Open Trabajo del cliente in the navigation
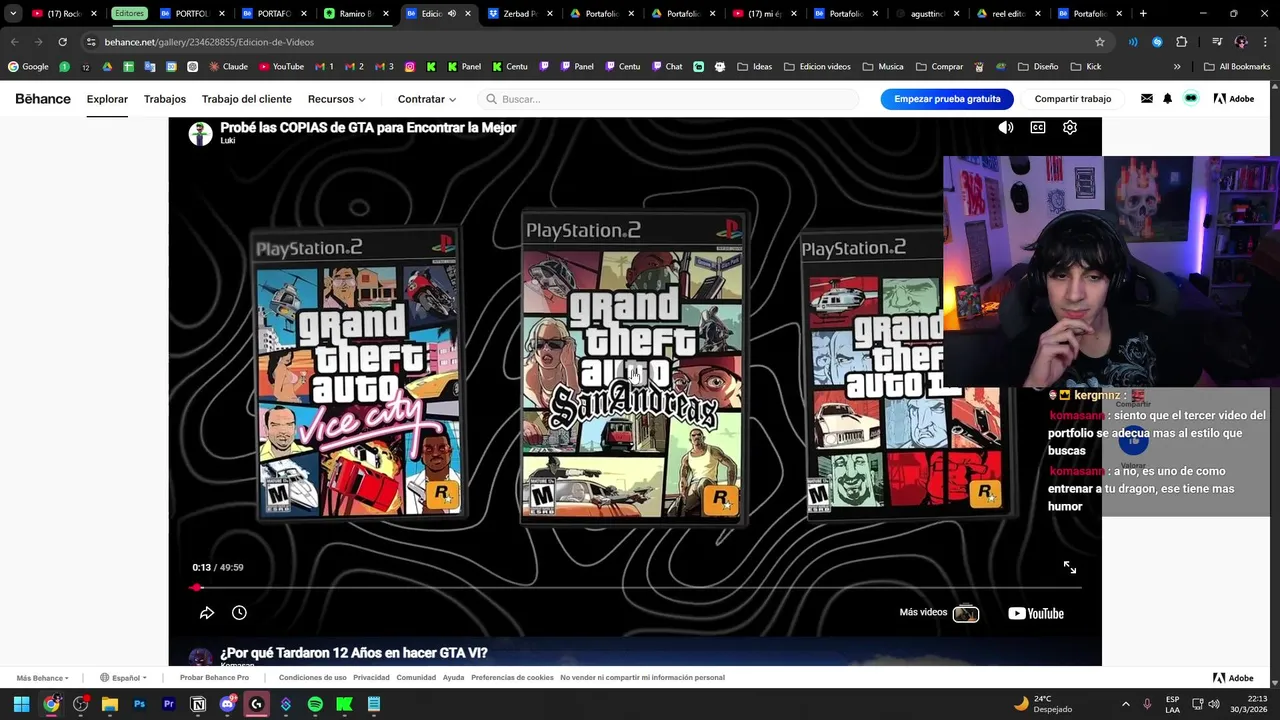Screen dimensions: 1280x720 click(247, 99)
